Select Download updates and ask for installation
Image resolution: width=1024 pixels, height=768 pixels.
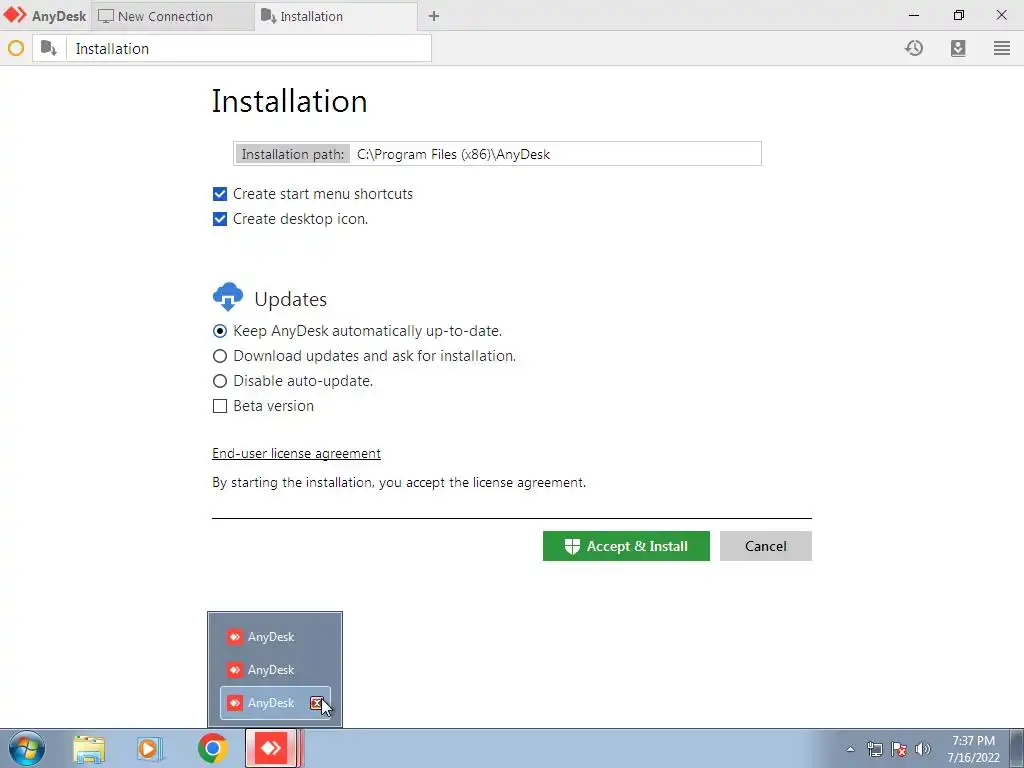220,356
